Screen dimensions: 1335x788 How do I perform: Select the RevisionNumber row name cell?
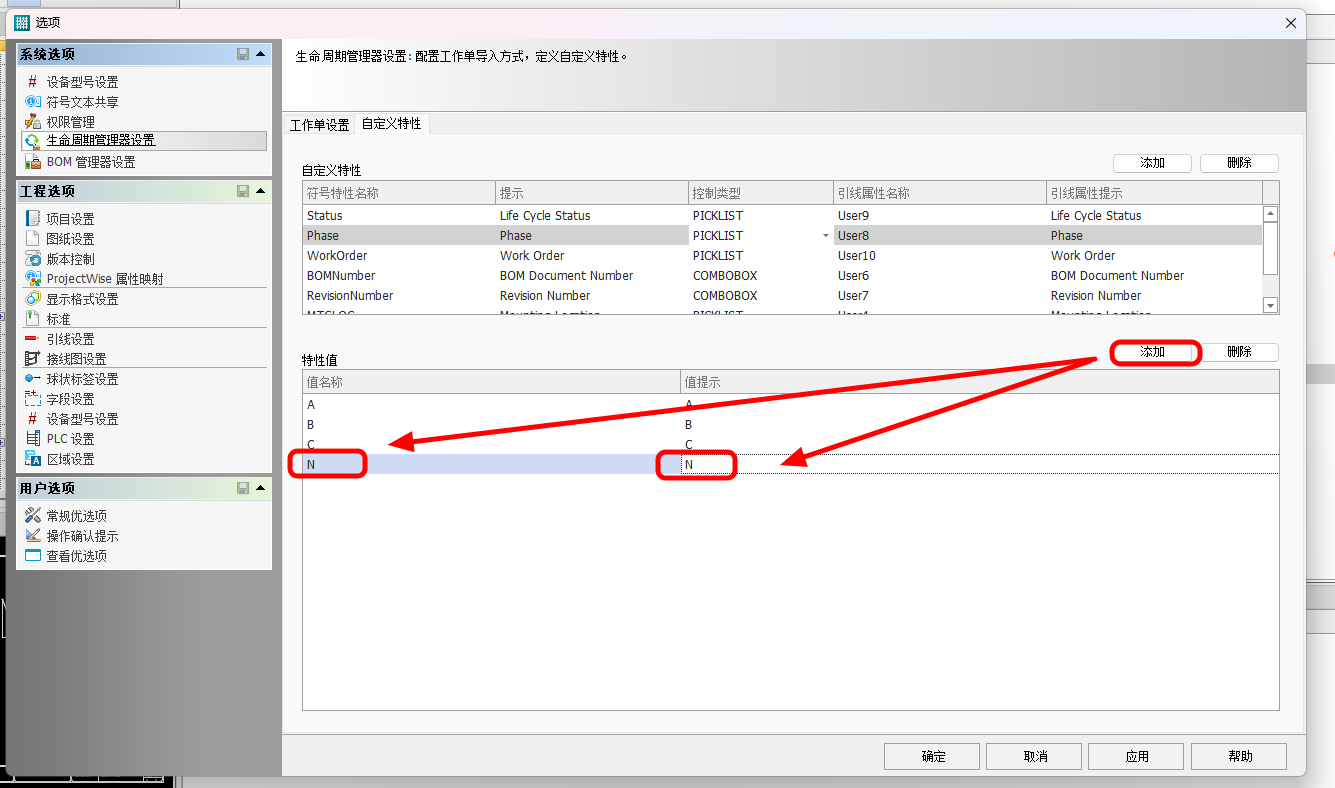[x=399, y=296]
